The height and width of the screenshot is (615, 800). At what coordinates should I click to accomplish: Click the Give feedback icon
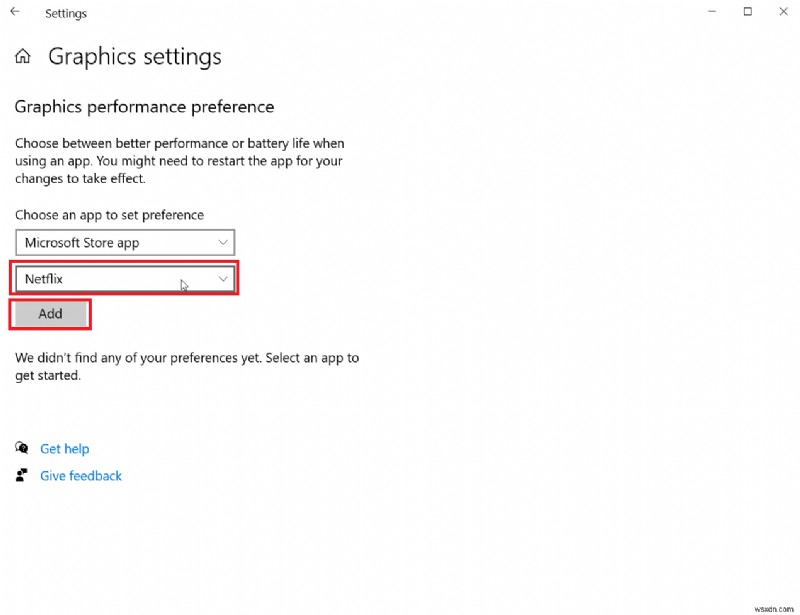[21, 475]
